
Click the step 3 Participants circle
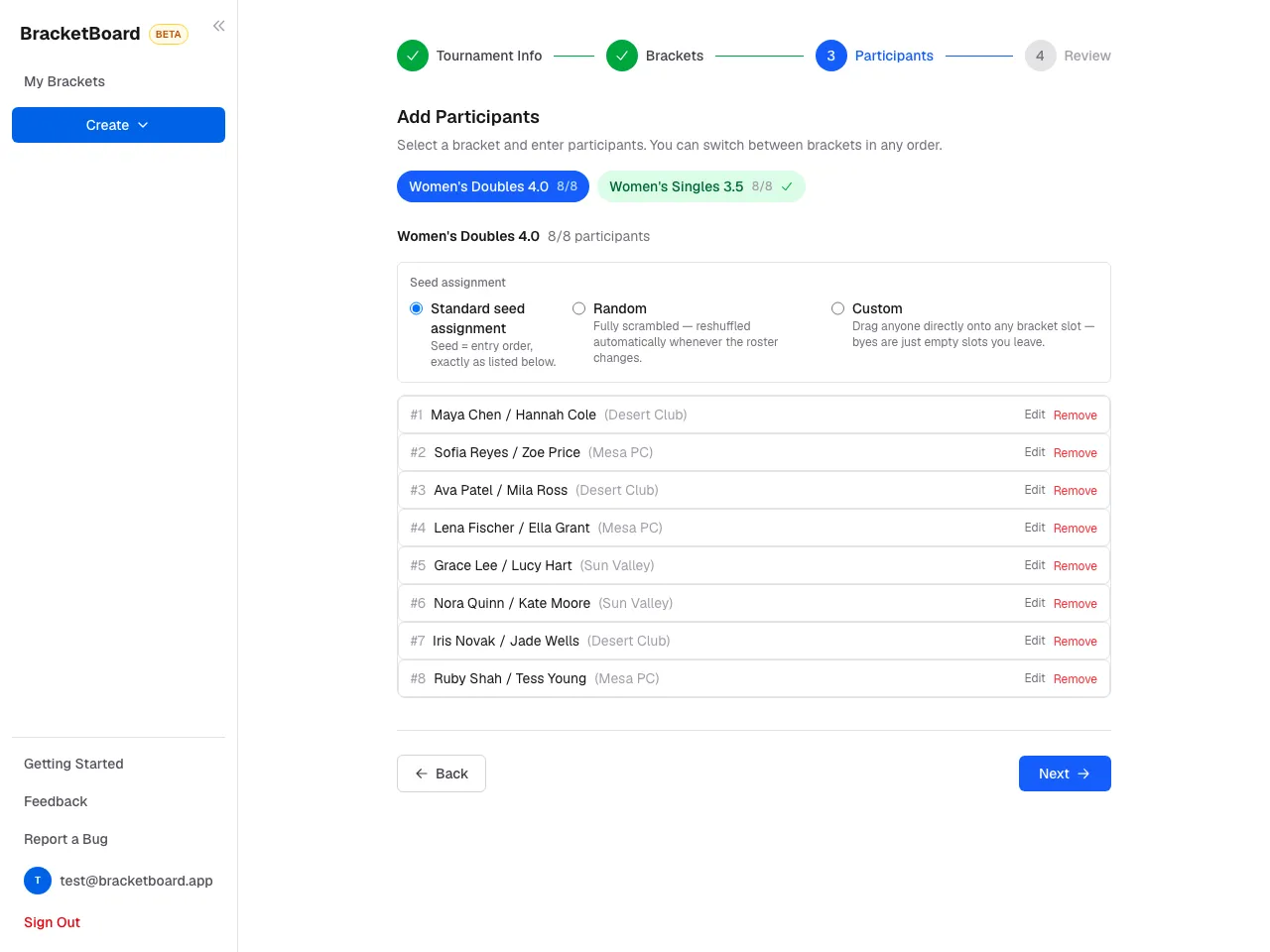[831, 56]
